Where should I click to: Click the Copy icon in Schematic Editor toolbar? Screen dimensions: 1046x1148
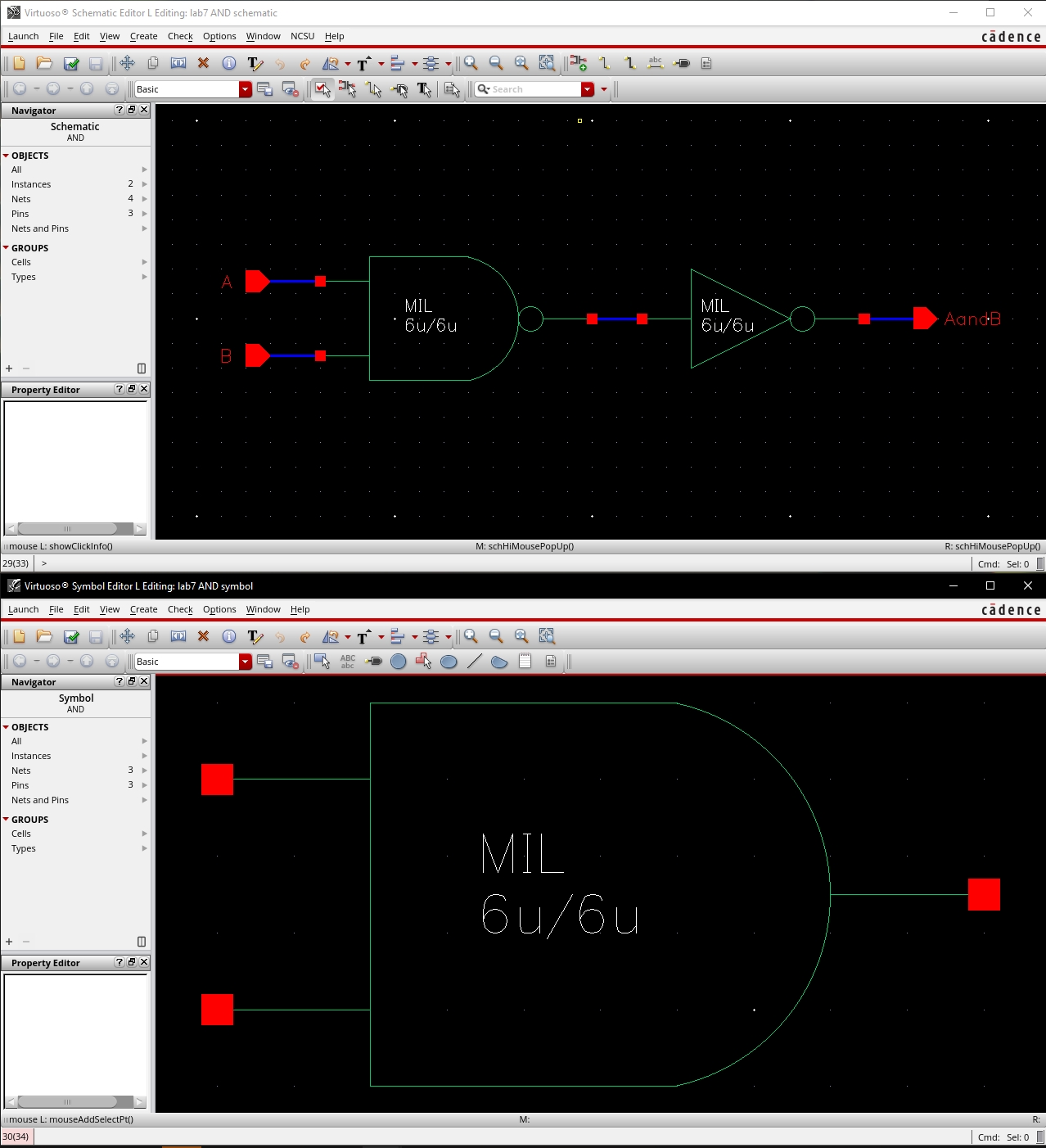coord(153,63)
